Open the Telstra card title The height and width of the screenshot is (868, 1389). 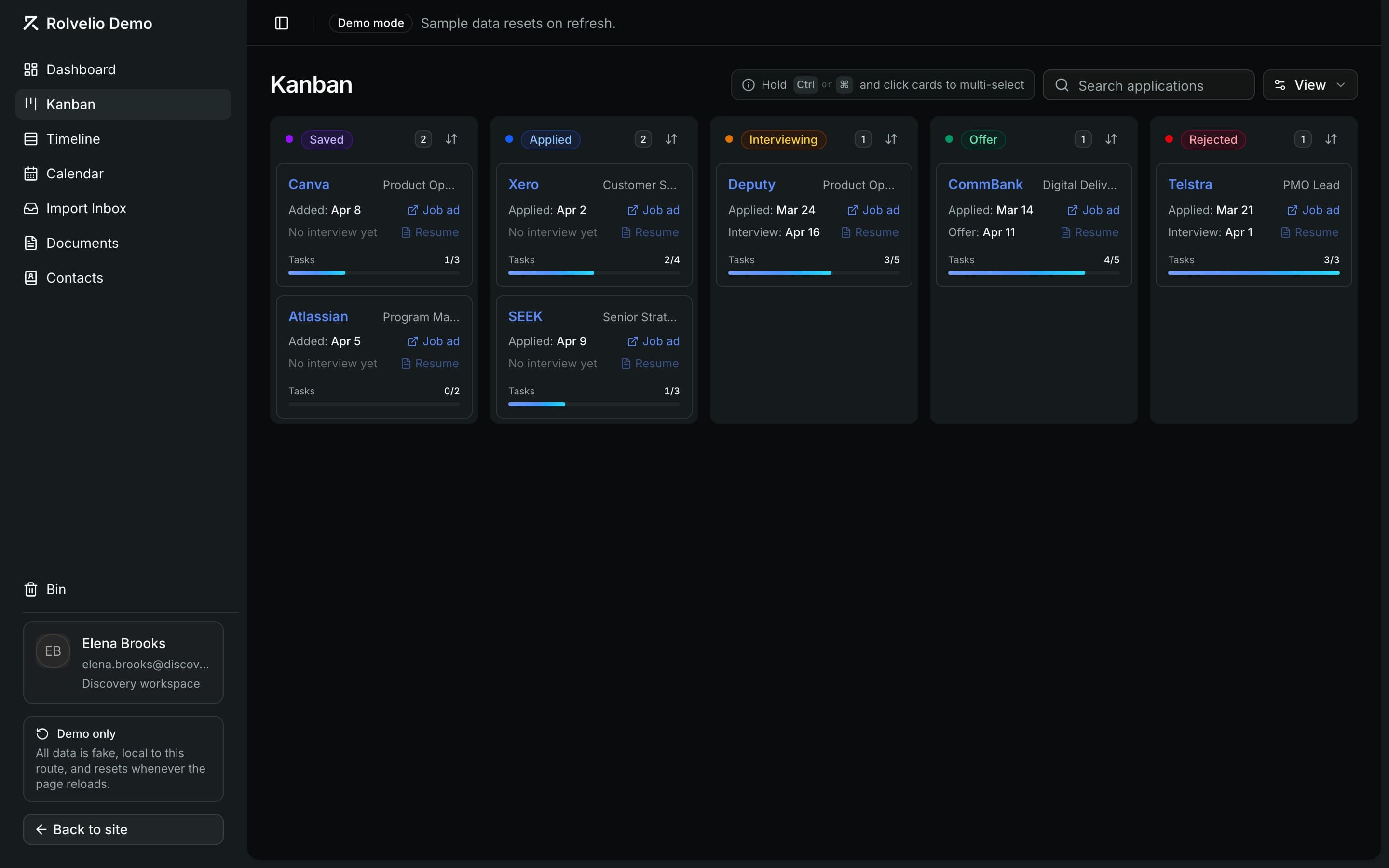point(1190,184)
